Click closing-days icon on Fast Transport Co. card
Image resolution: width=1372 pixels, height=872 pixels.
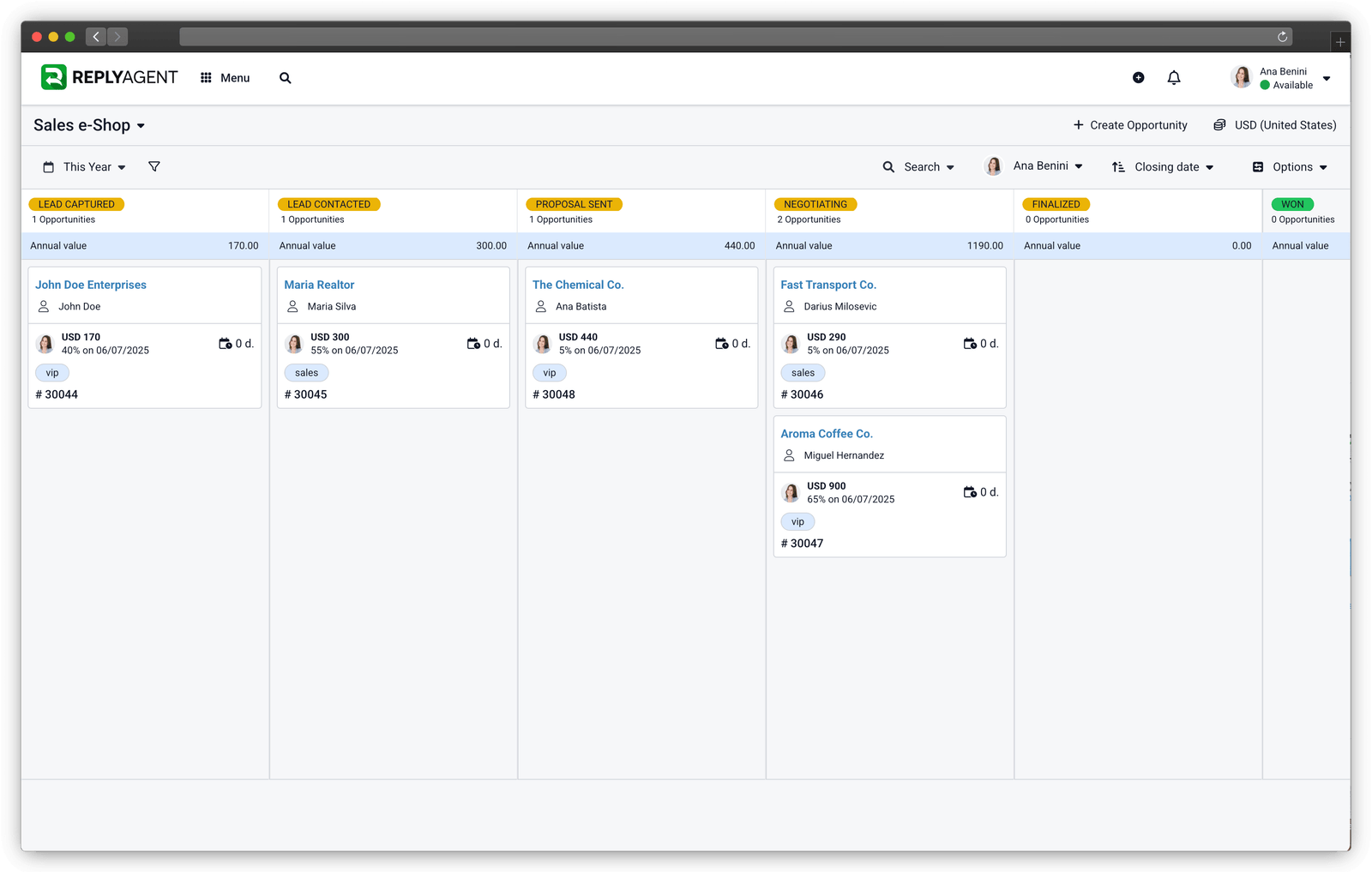point(970,344)
